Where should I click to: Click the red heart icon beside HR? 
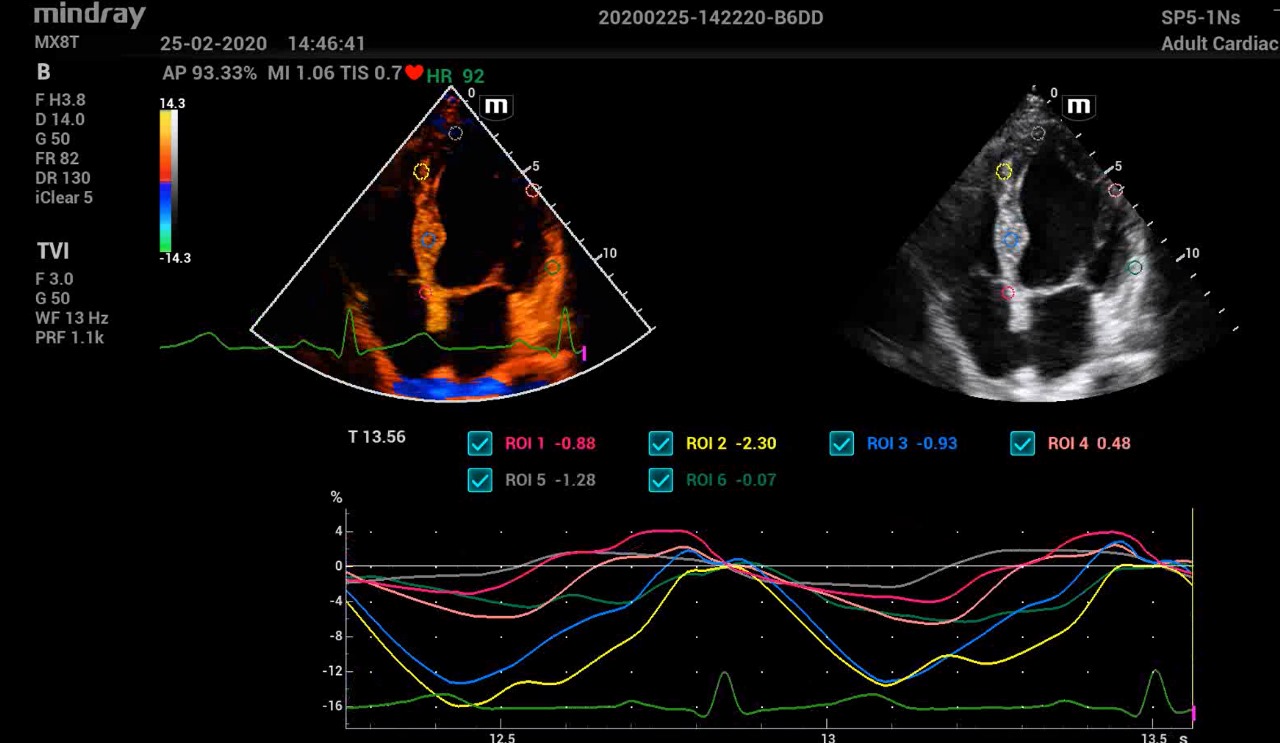[x=414, y=73]
